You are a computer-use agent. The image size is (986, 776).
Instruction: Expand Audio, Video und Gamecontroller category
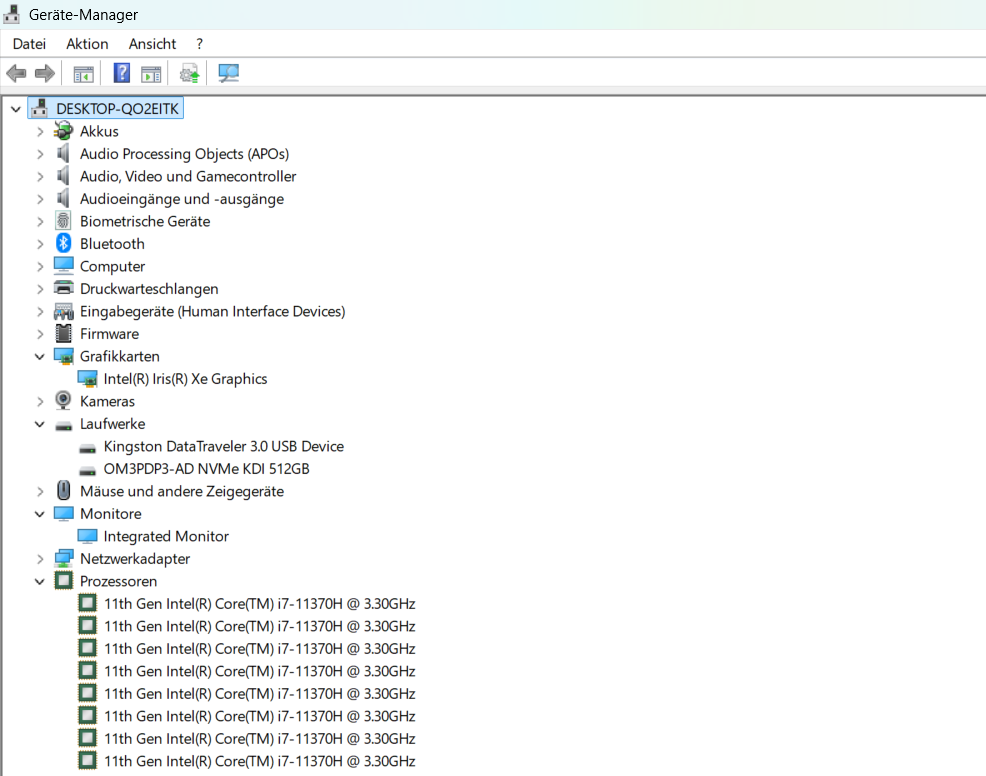[x=40, y=177]
